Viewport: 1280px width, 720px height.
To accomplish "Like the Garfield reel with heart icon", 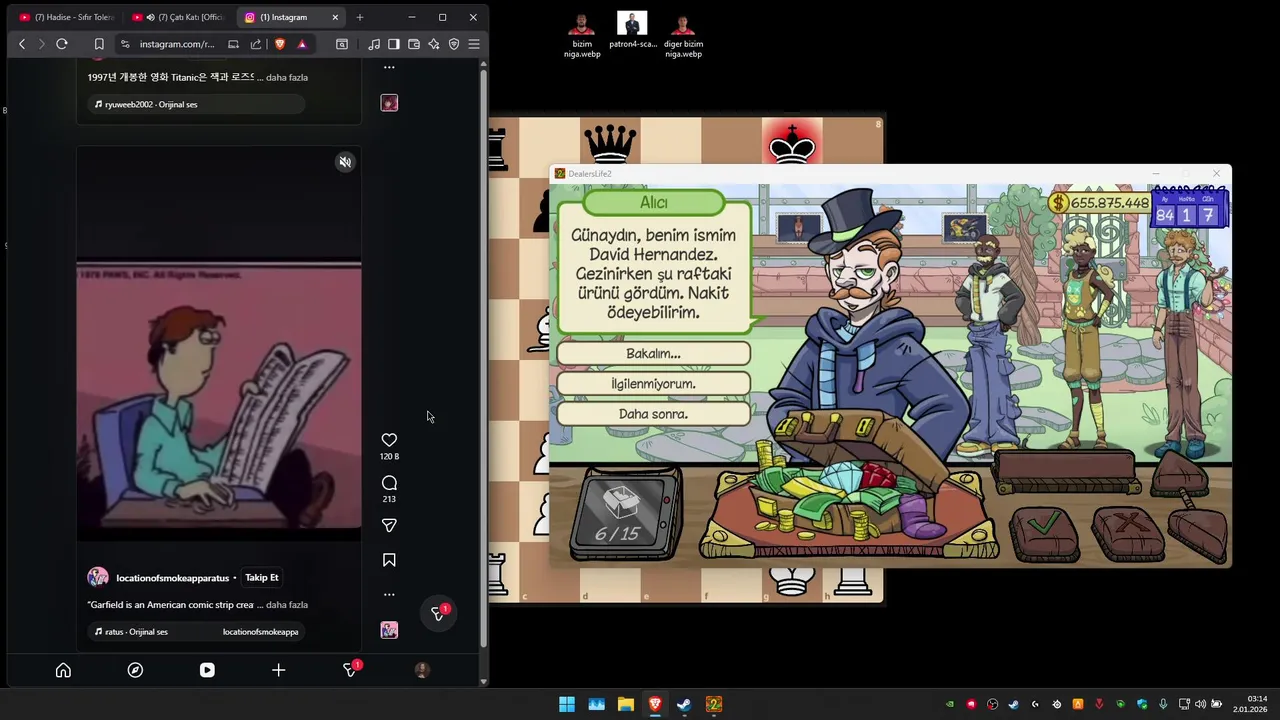I will [x=389, y=440].
